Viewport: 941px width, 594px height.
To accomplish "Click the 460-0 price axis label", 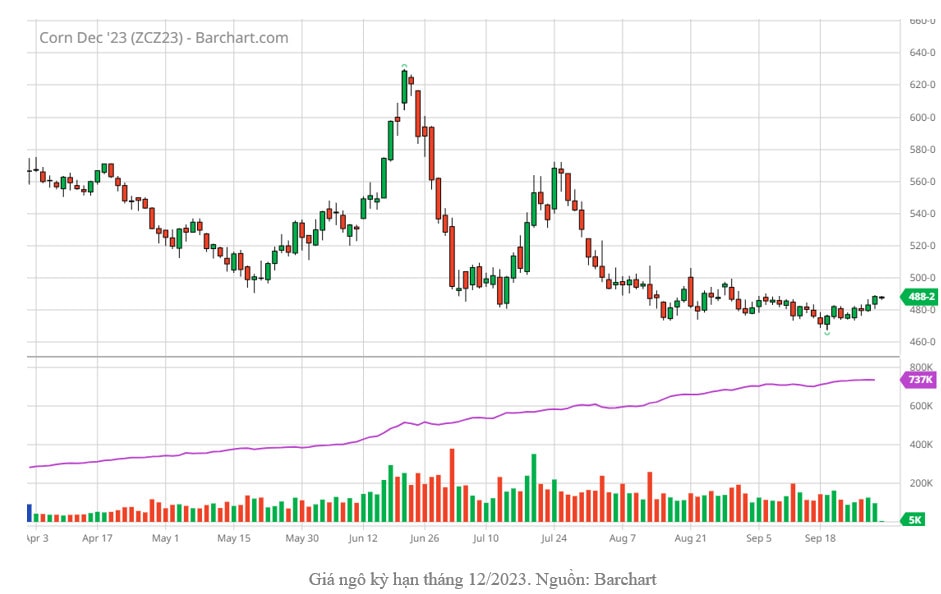I will click(922, 342).
